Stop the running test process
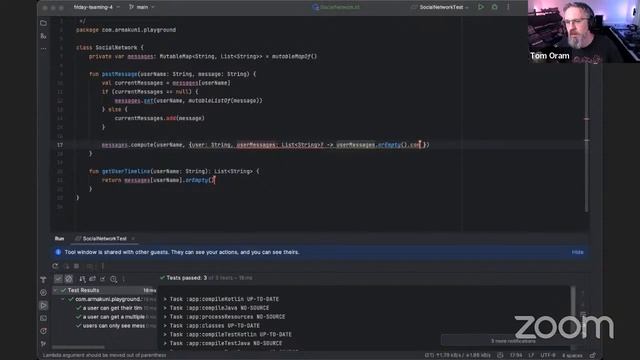 point(76,266)
